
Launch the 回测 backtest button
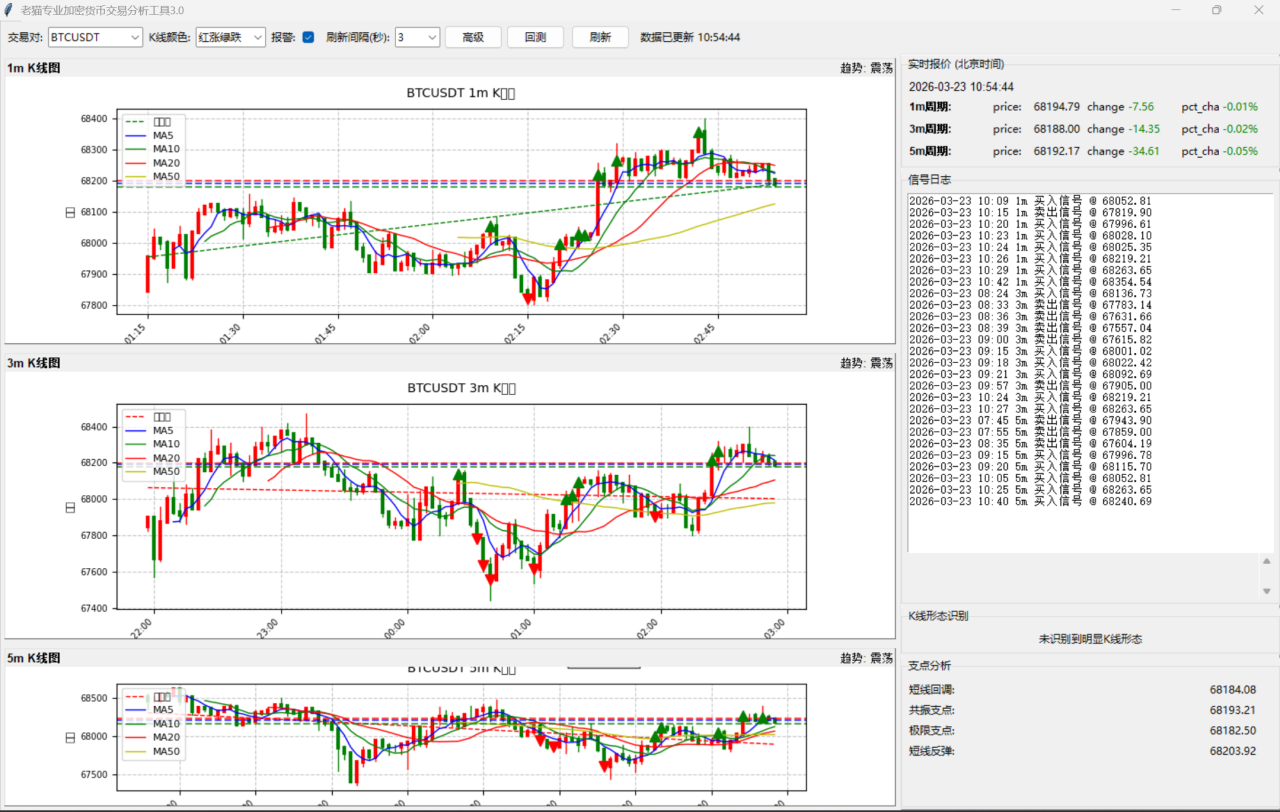536,37
